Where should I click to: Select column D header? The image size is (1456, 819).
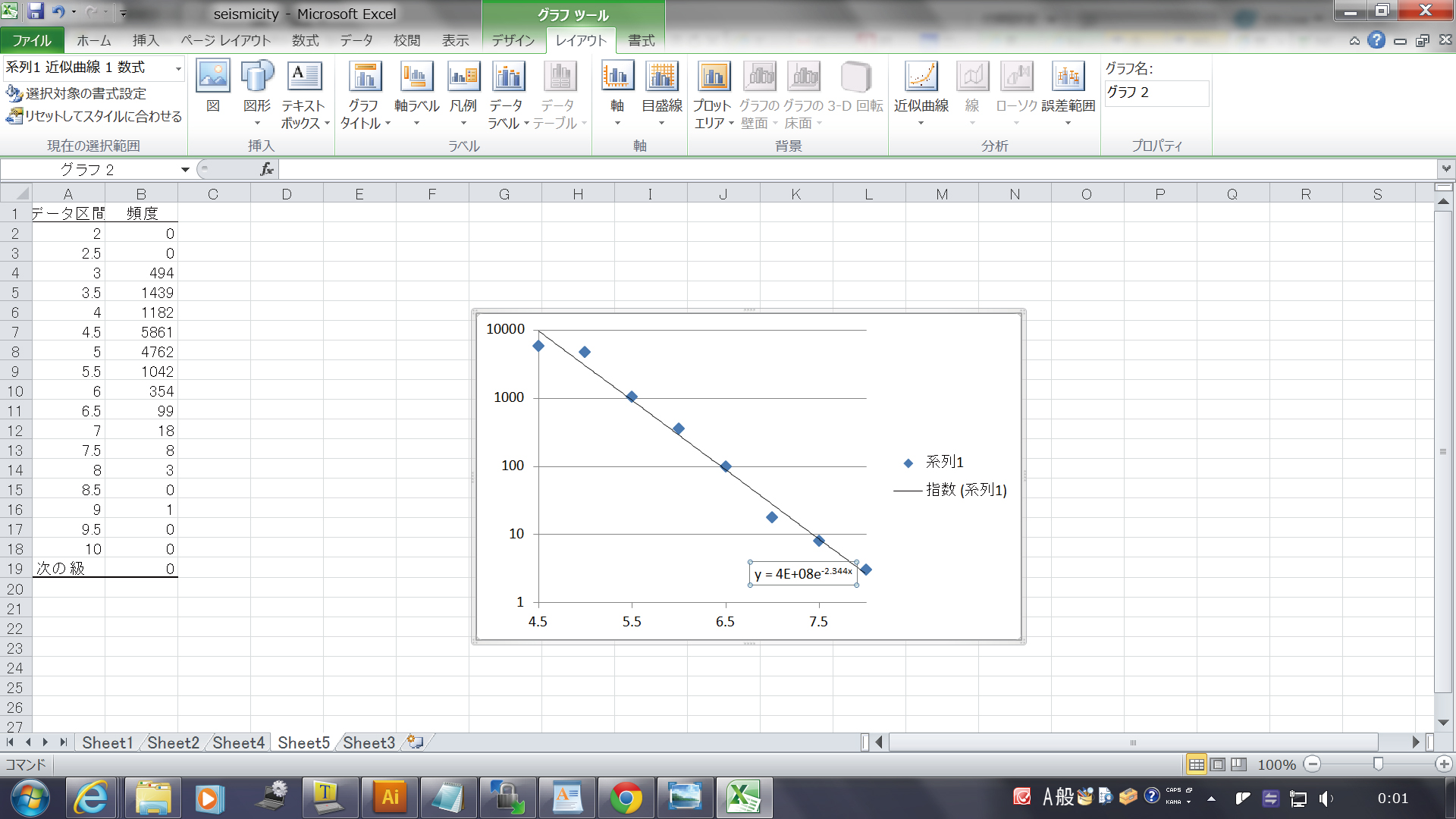click(287, 194)
